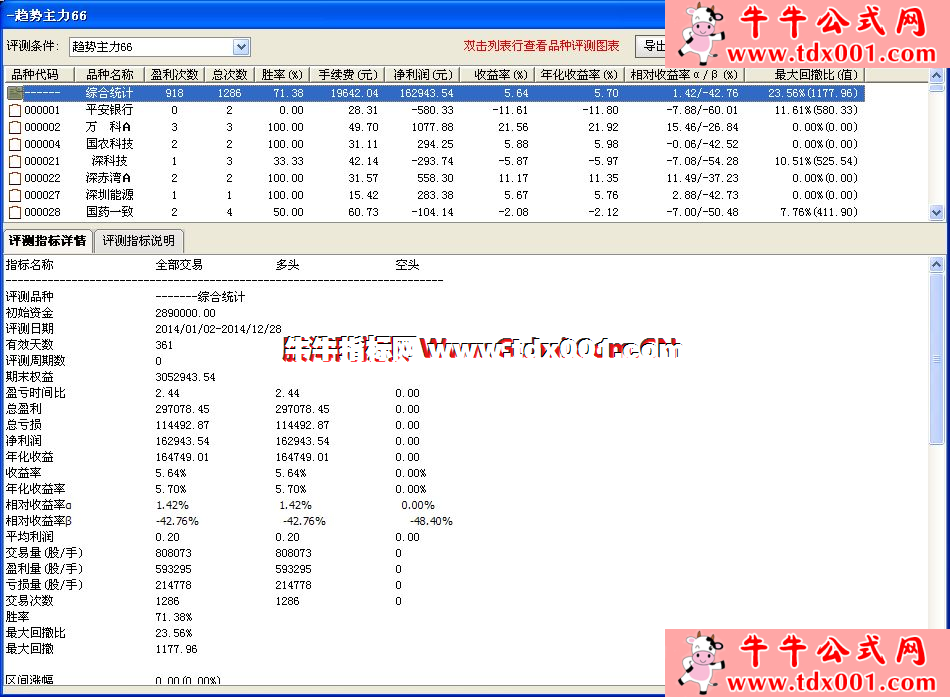Click 1077.88 net profit of 万科A
The width and height of the screenshot is (950, 697).
tap(433, 127)
